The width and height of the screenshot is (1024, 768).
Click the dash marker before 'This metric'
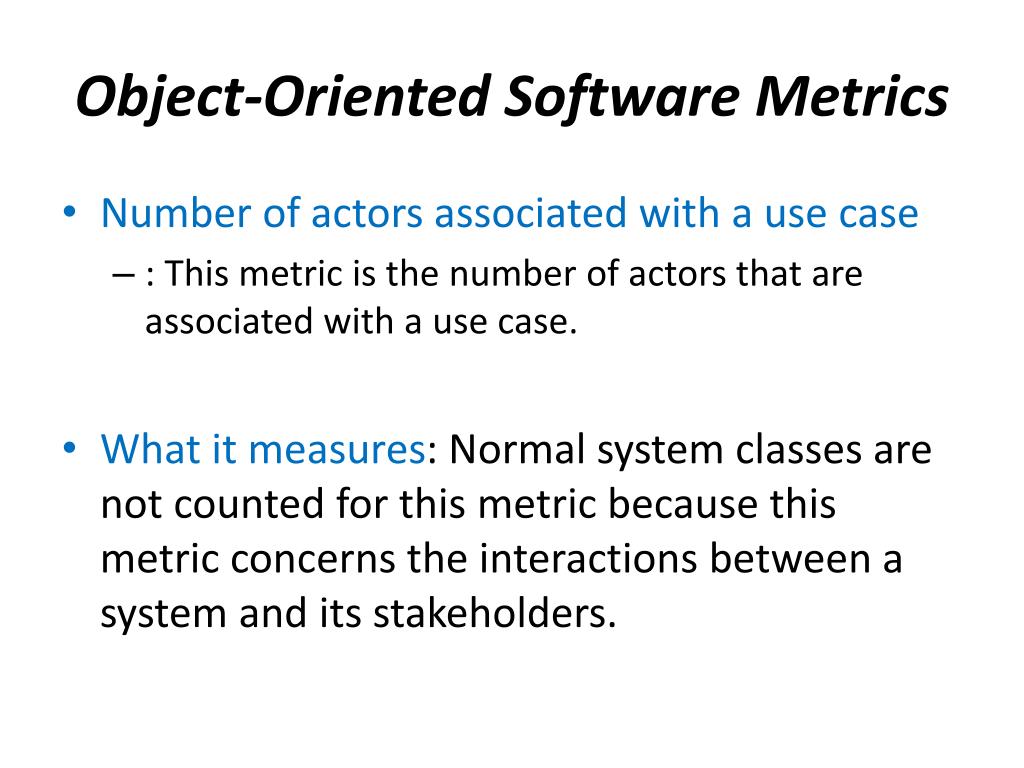123,274
